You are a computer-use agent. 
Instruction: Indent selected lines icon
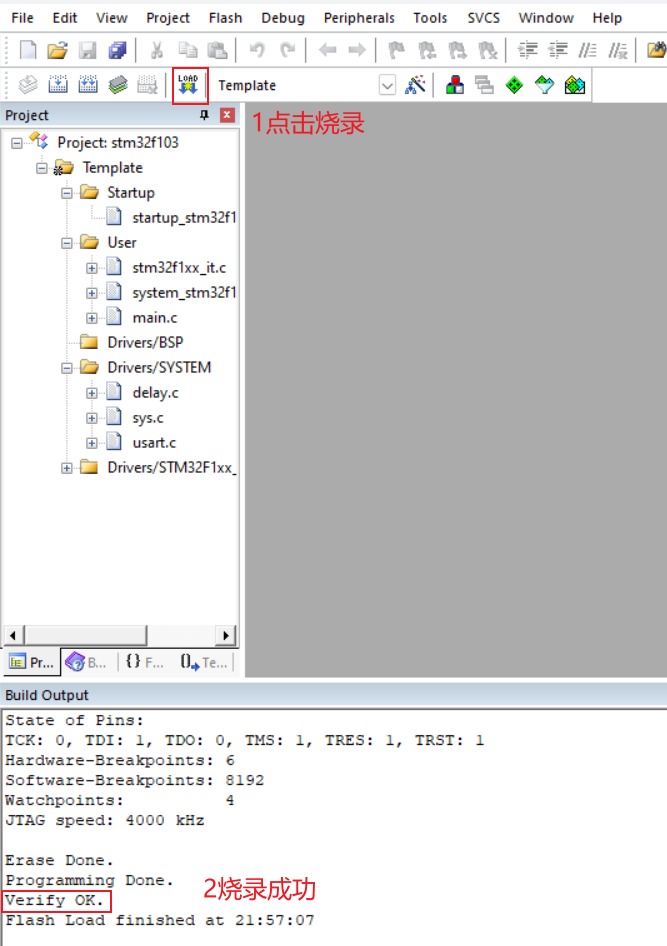pyautogui.click(x=528, y=51)
